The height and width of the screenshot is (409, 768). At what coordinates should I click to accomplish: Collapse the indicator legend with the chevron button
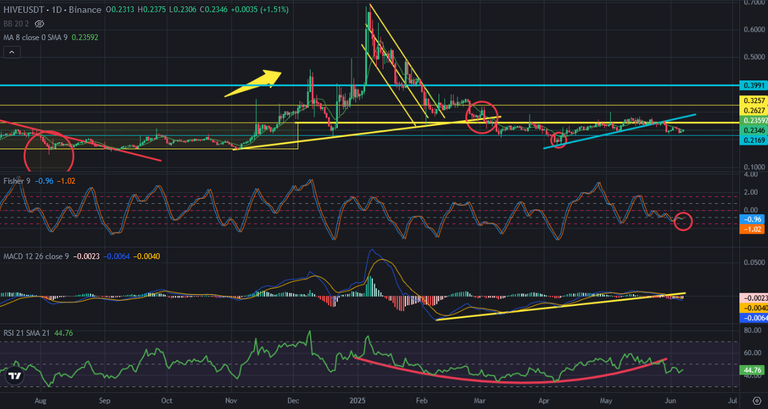[12, 52]
